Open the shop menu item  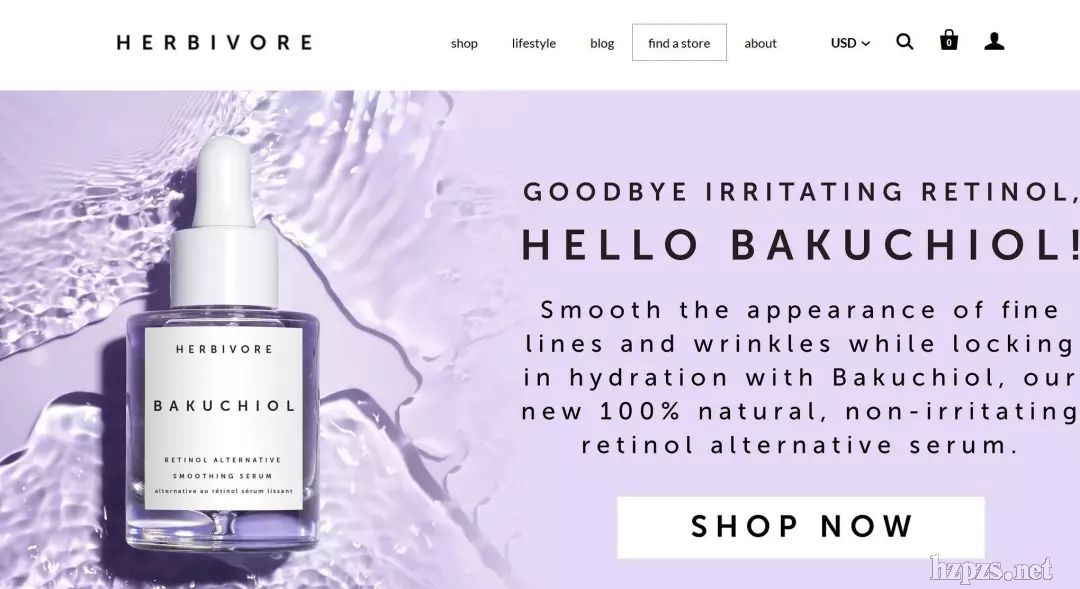(x=464, y=43)
